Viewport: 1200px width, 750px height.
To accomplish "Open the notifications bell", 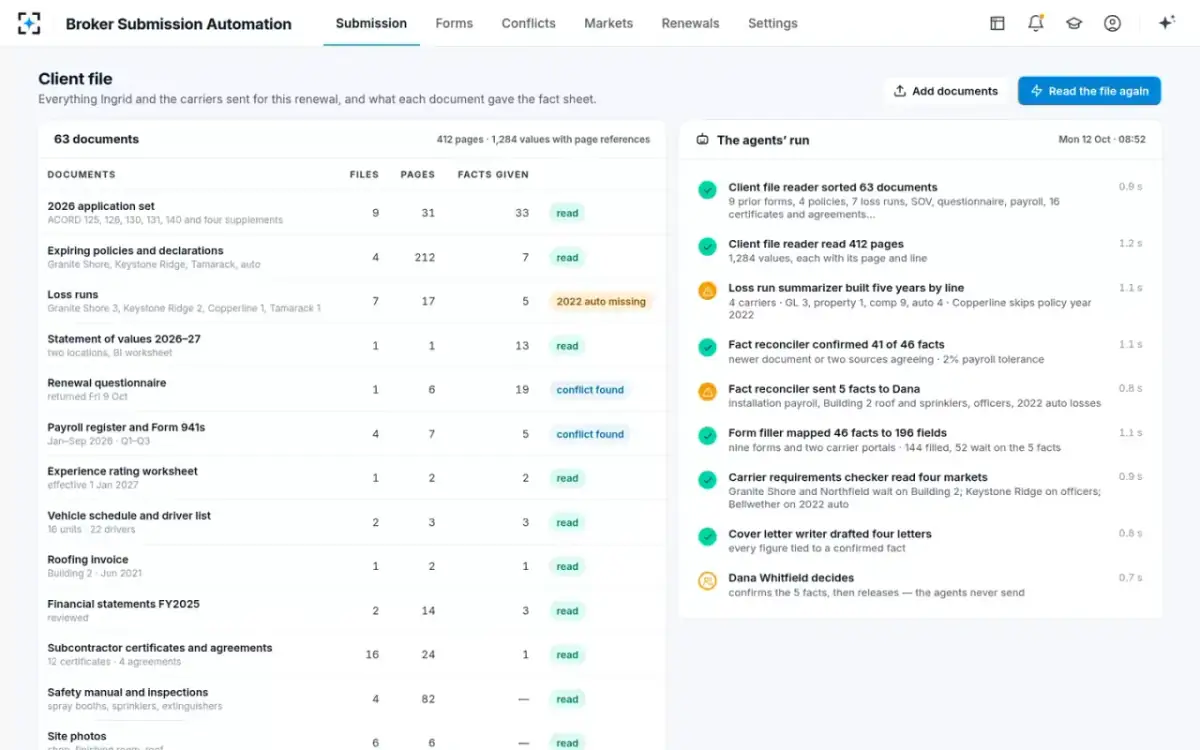I will click(x=1036, y=23).
